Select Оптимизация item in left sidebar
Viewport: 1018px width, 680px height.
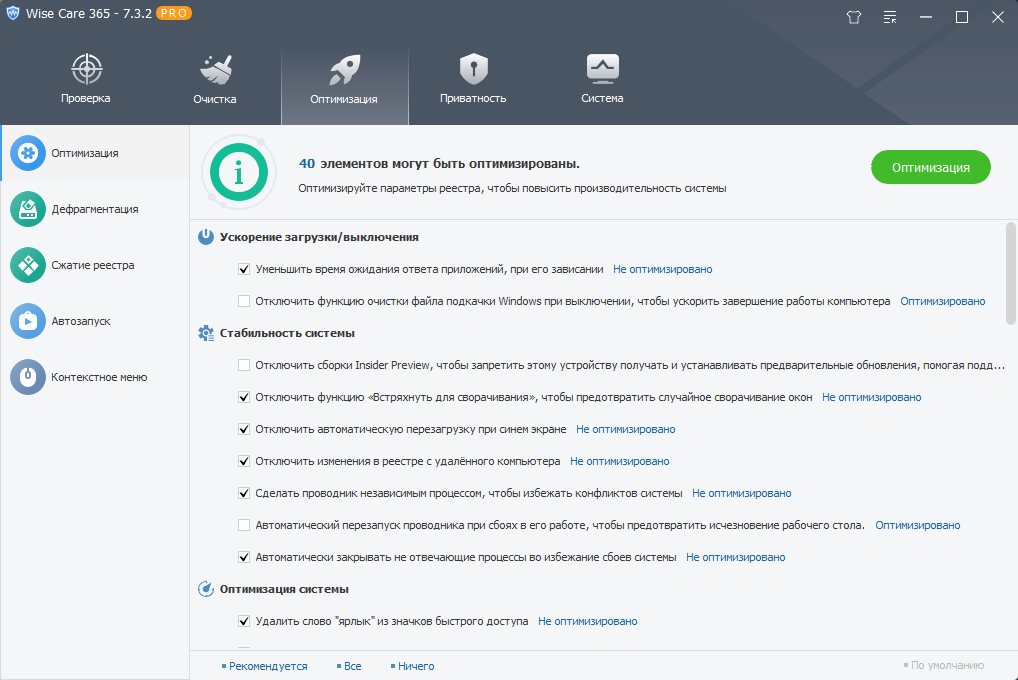point(85,153)
